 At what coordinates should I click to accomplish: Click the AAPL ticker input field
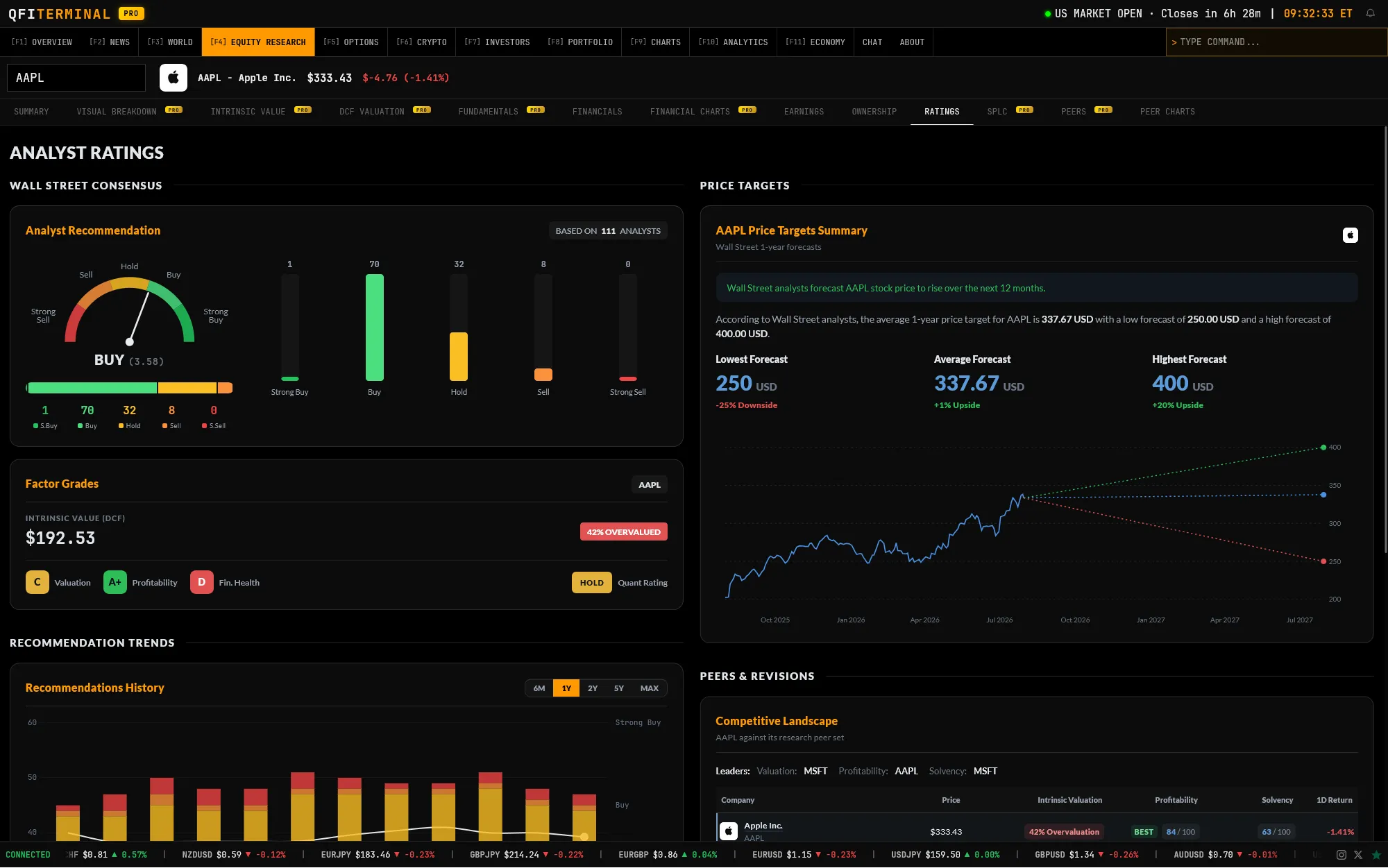coord(76,78)
